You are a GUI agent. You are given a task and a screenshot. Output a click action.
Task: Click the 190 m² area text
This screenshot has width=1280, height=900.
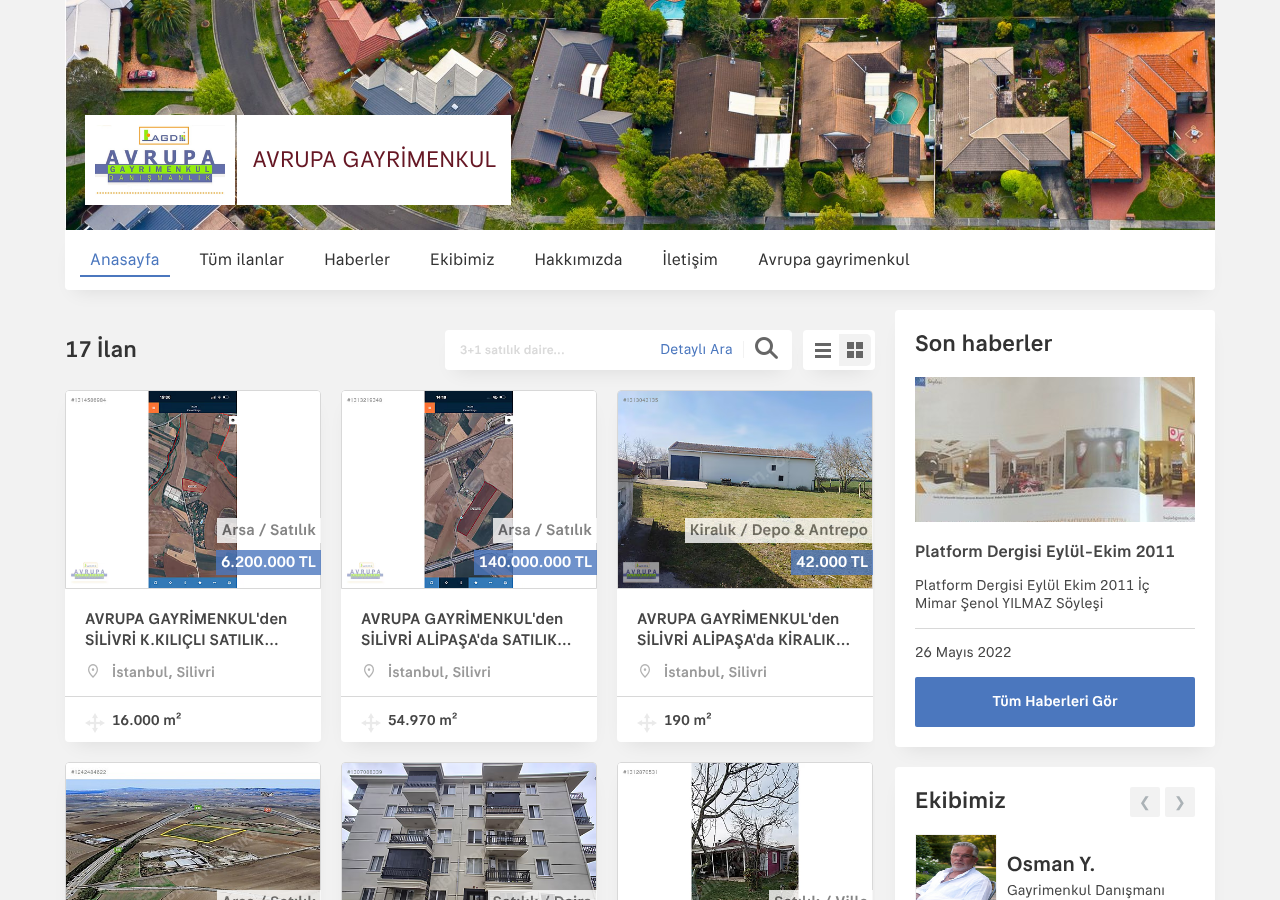coord(688,719)
